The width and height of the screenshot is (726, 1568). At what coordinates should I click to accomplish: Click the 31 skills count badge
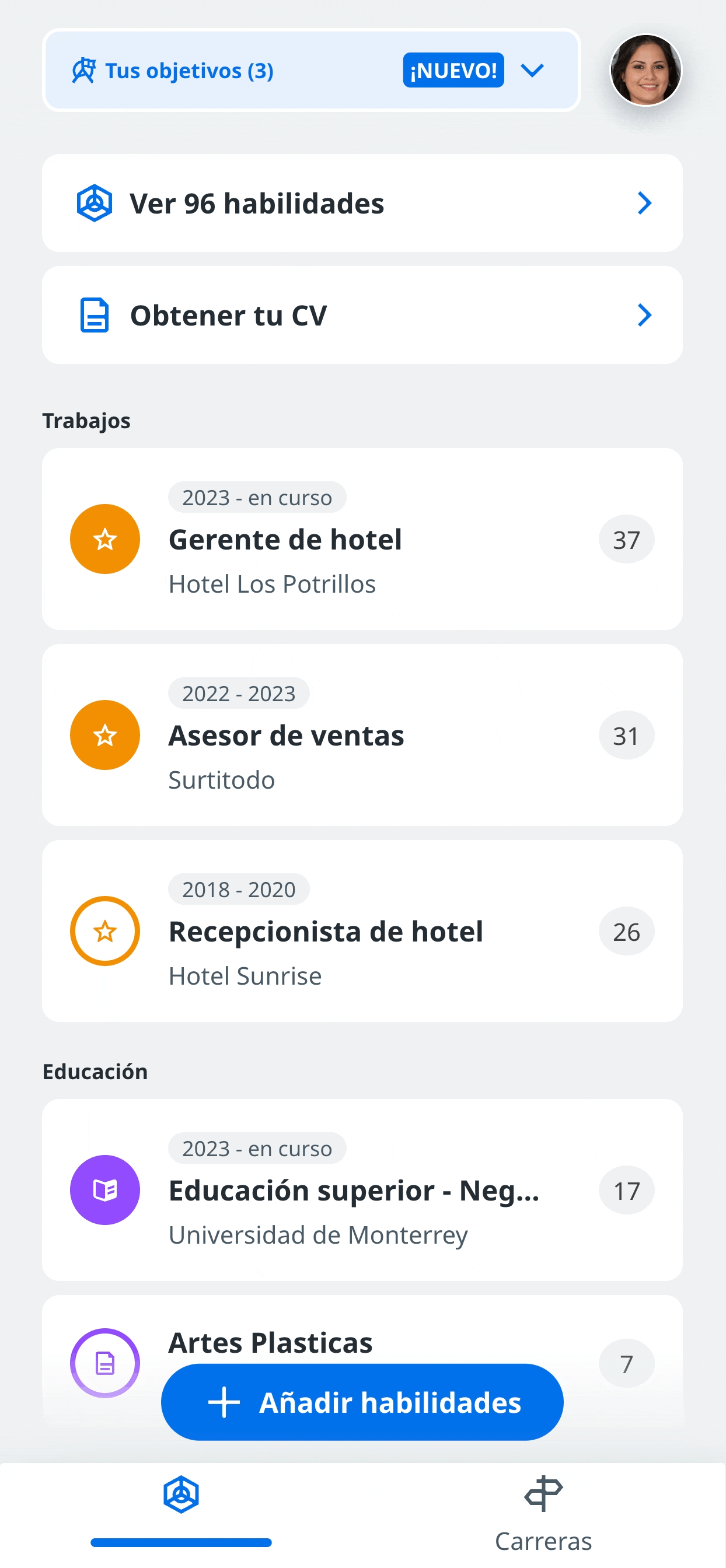626,736
